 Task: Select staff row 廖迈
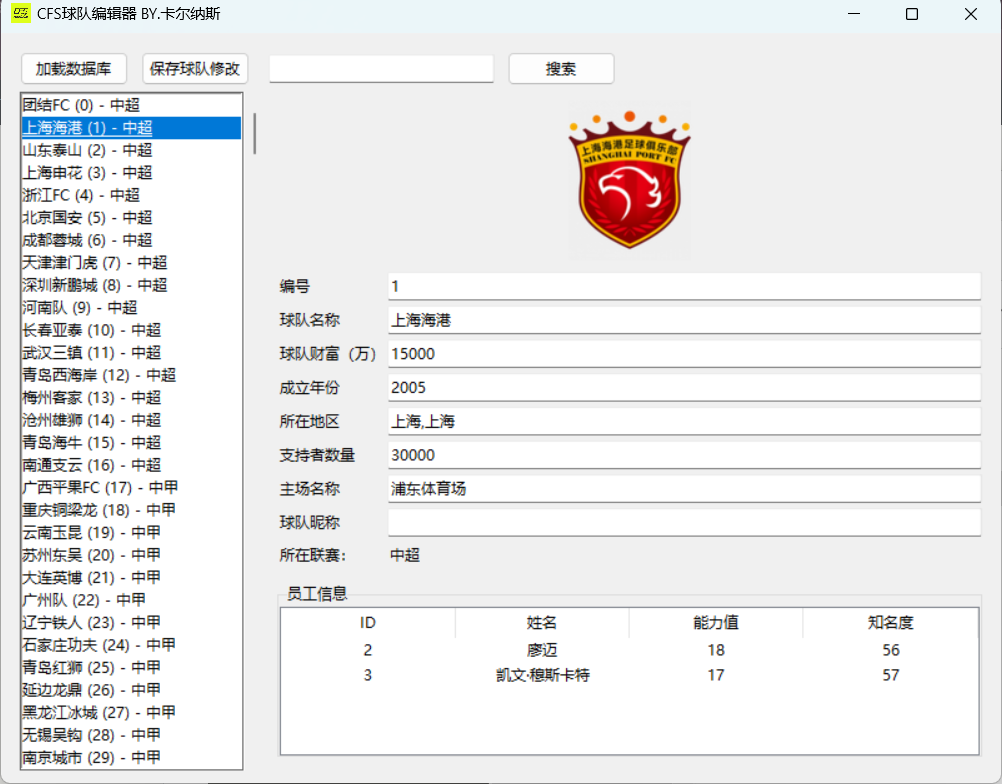pyautogui.click(x=629, y=650)
